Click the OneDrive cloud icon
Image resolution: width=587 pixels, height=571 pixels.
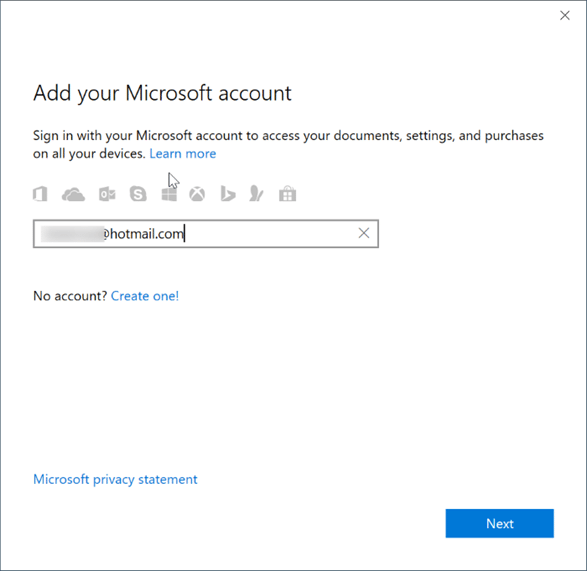click(73, 195)
